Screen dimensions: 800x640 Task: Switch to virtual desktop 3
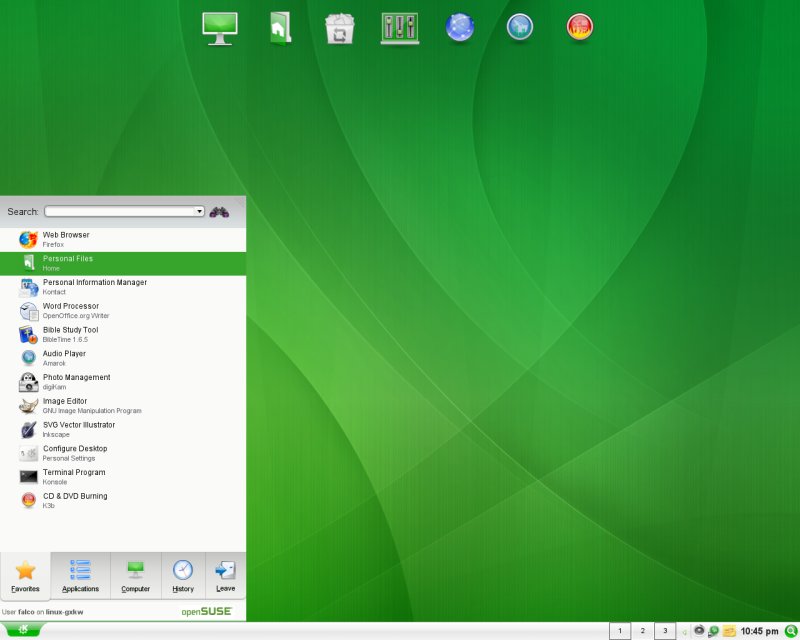pyautogui.click(x=665, y=631)
